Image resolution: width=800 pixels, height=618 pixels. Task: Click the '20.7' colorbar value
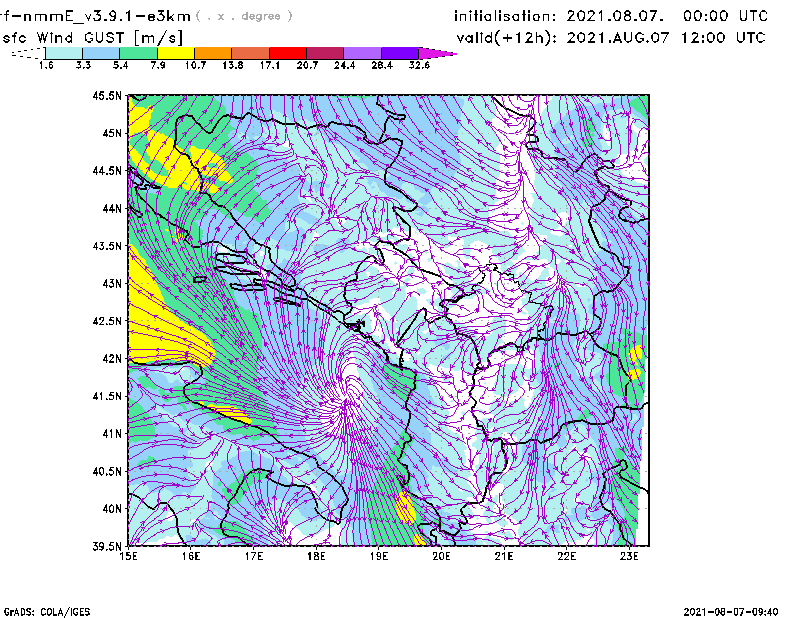[307, 65]
